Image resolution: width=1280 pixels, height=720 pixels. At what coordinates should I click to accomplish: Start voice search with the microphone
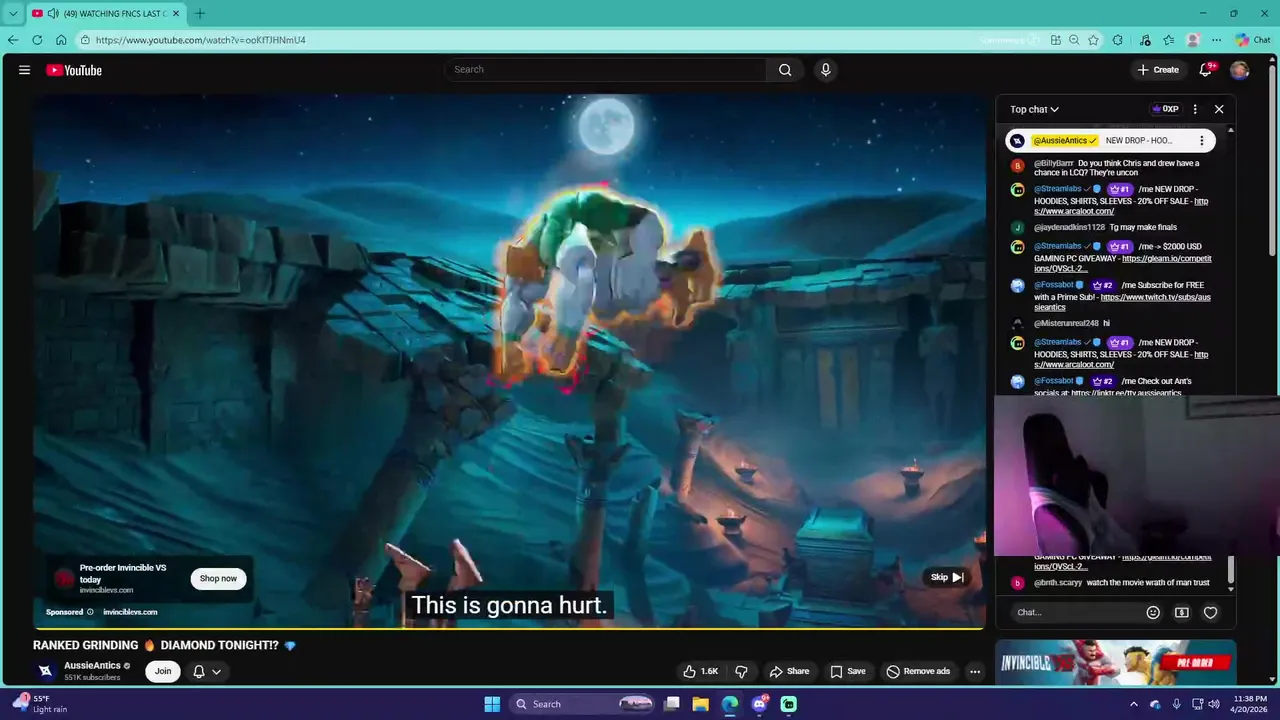pos(825,70)
